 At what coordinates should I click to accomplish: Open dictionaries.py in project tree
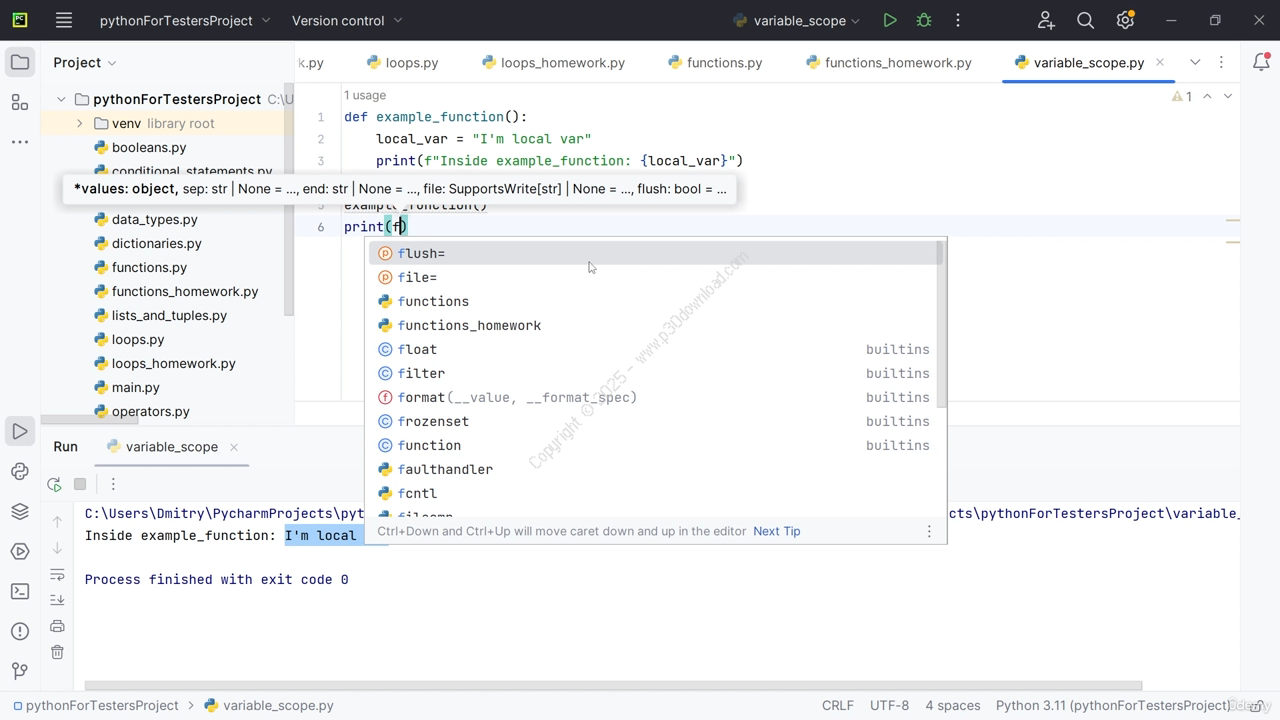(156, 243)
